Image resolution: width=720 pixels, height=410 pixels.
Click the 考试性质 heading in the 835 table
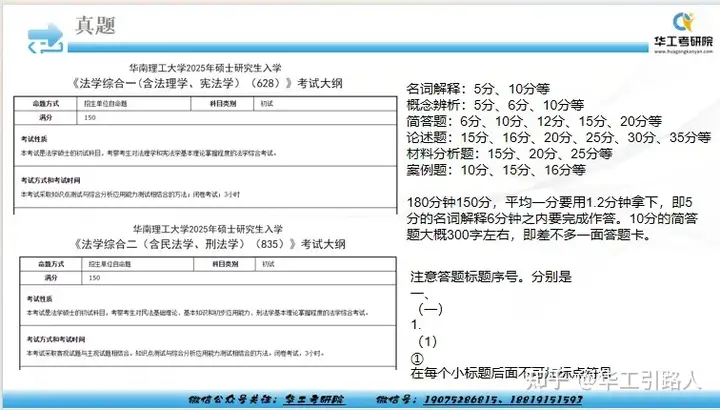39,299
